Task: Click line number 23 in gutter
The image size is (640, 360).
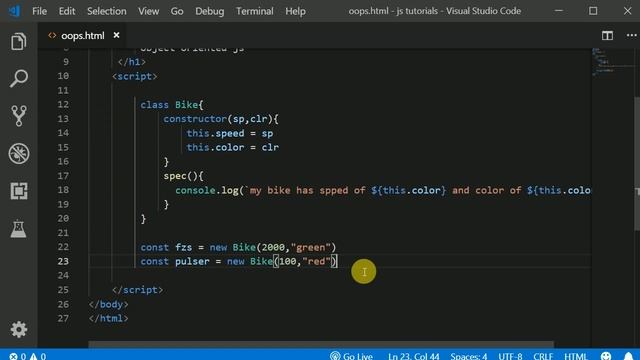Action: click(x=63, y=261)
